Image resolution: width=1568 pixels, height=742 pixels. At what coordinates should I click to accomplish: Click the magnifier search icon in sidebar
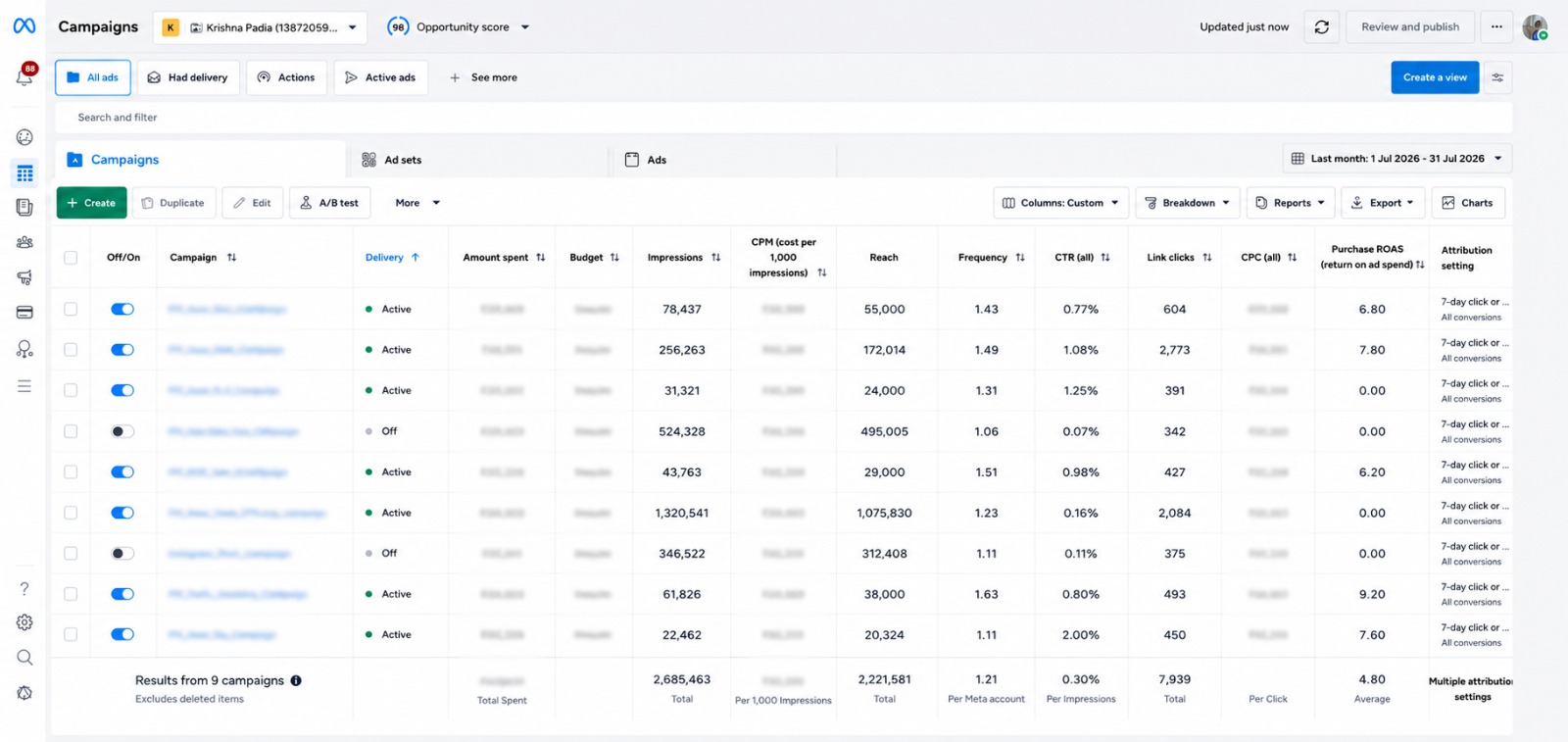(x=24, y=658)
